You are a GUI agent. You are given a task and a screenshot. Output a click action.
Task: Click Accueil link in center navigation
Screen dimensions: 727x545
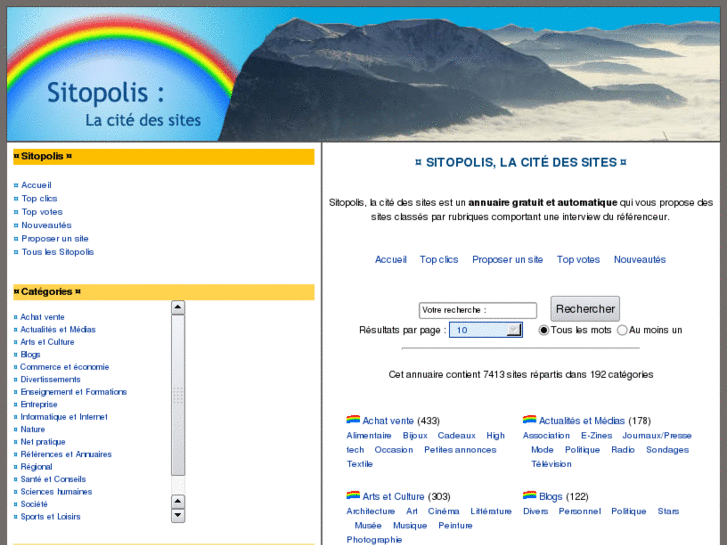(x=391, y=260)
